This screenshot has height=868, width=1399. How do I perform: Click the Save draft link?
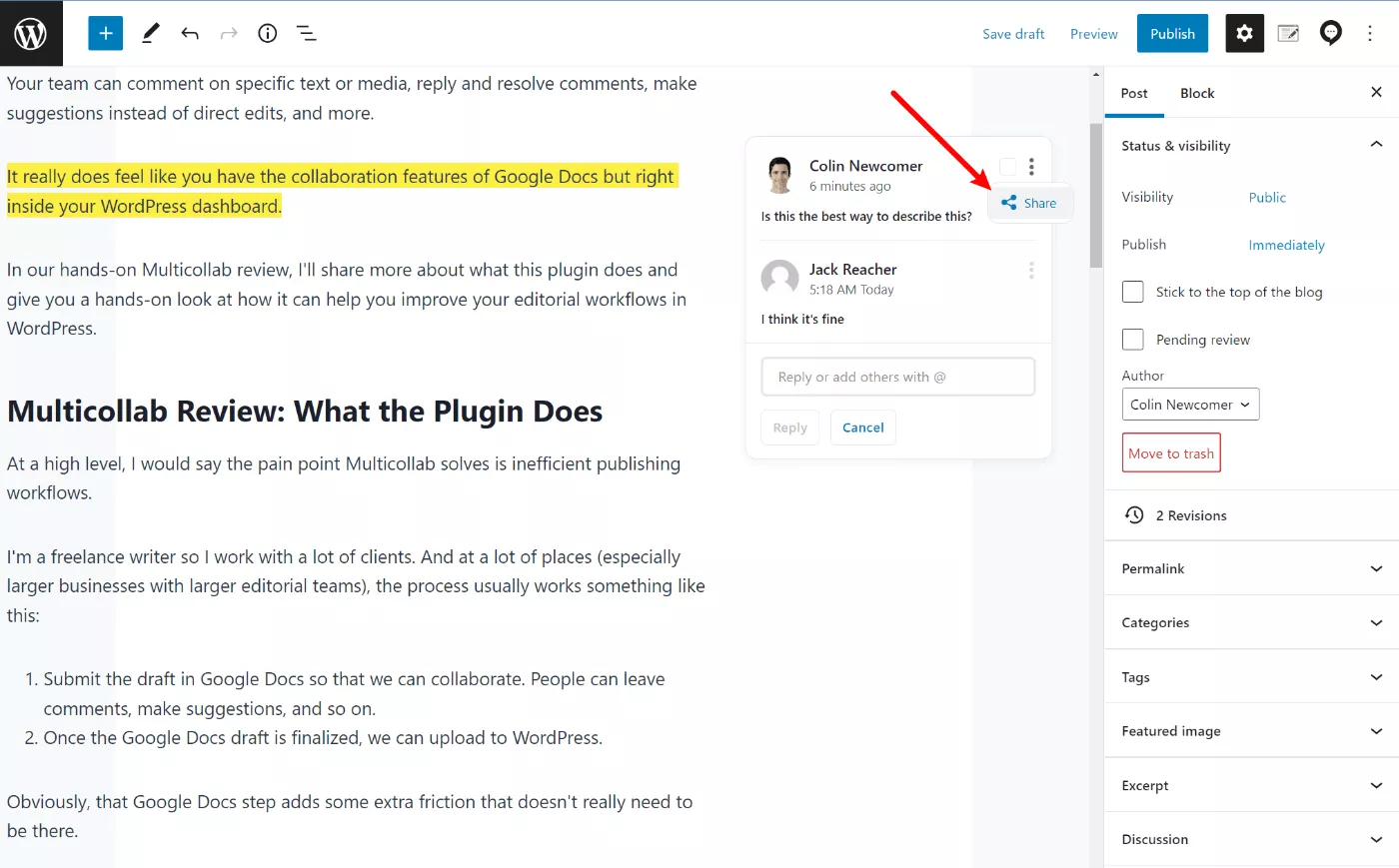pyautogui.click(x=1013, y=34)
